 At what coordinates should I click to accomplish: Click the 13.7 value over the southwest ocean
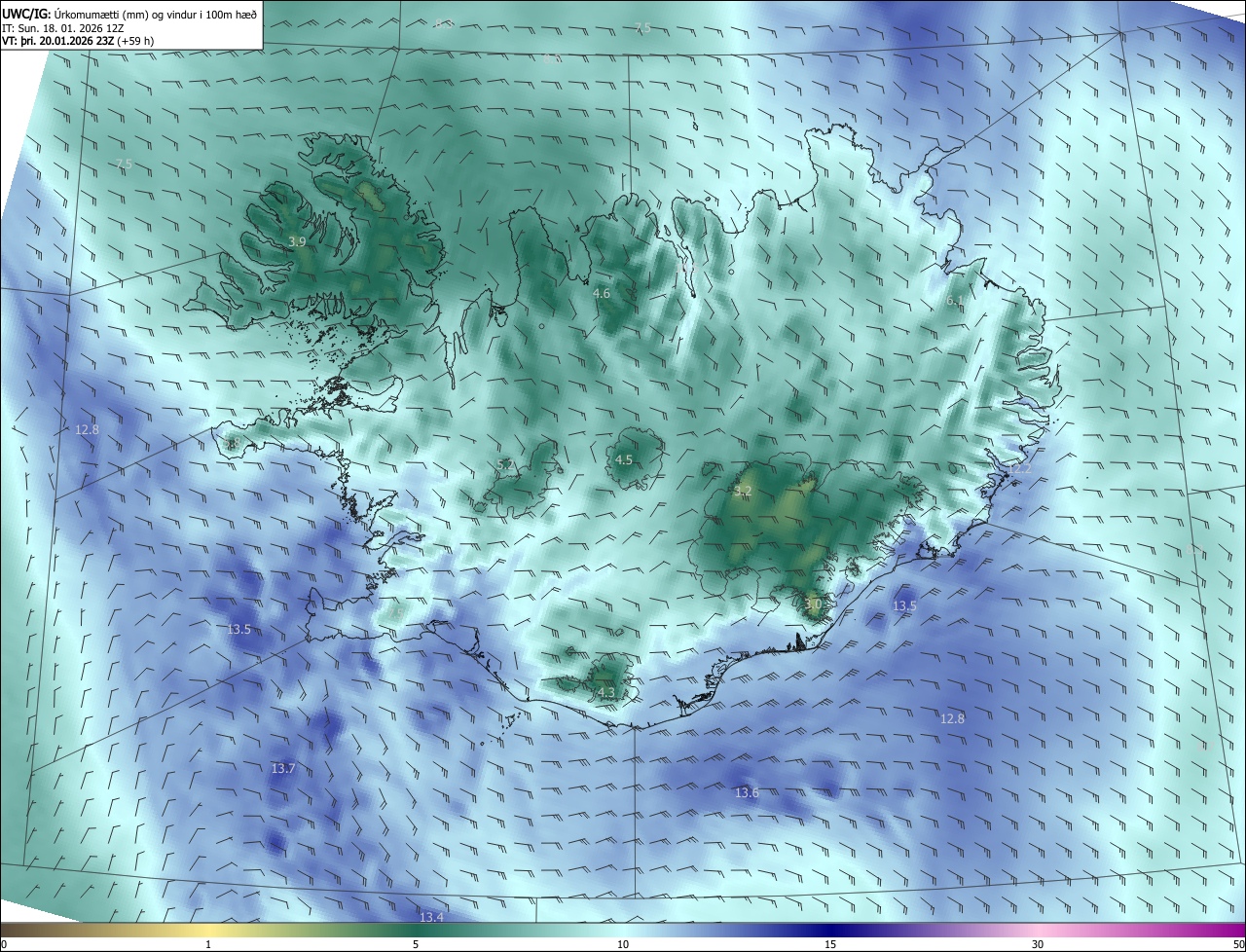pyautogui.click(x=283, y=768)
